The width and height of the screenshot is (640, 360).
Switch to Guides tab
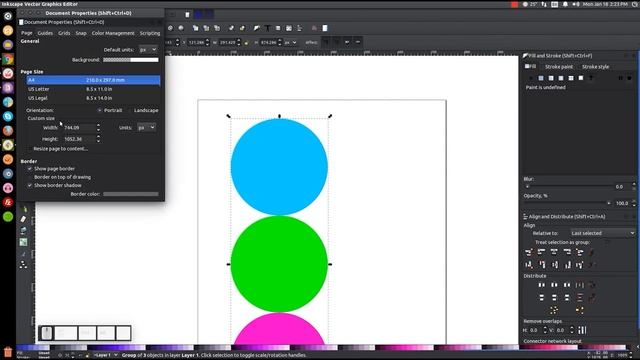click(45, 33)
